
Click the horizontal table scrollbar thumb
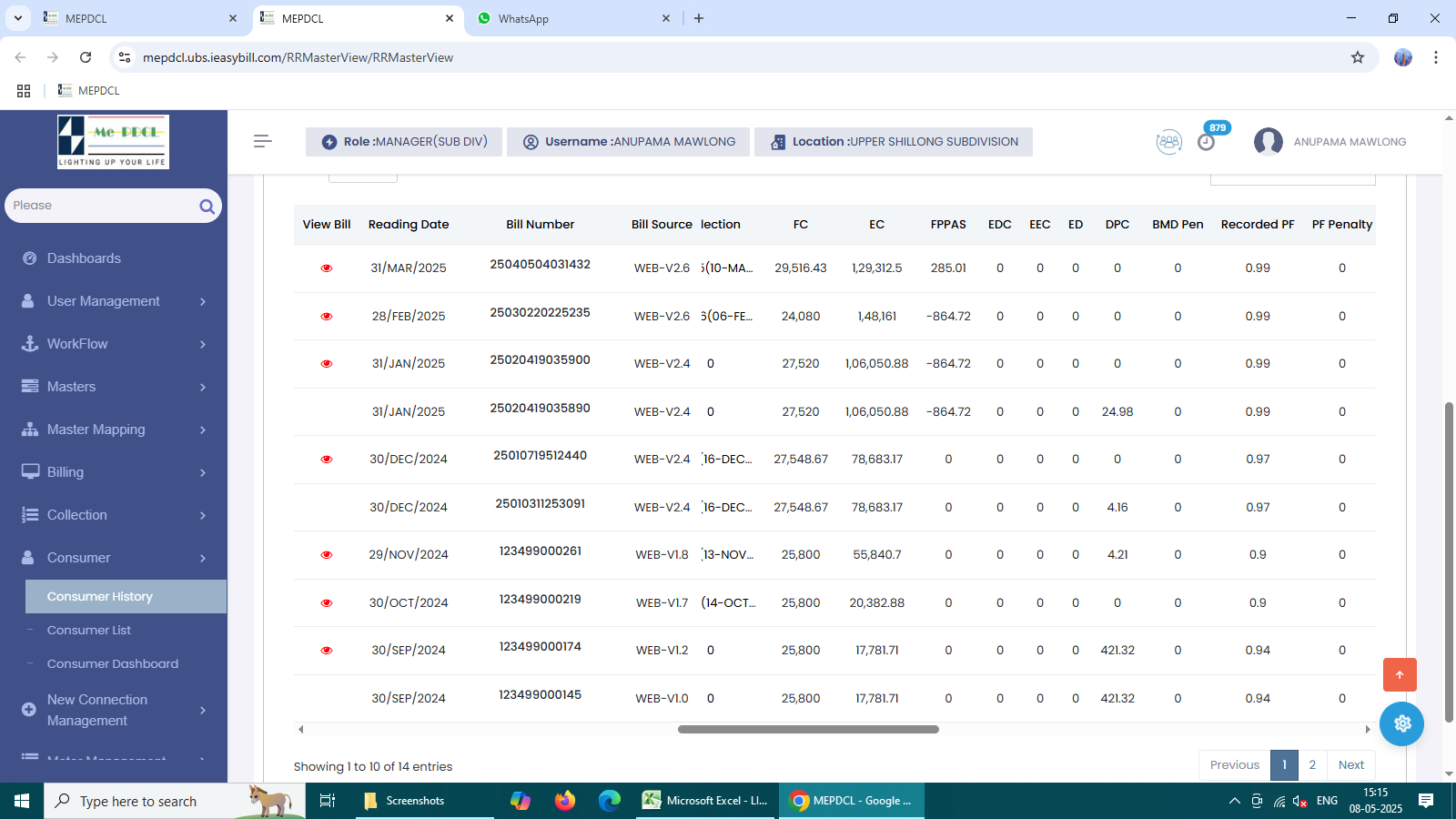[808, 730]
